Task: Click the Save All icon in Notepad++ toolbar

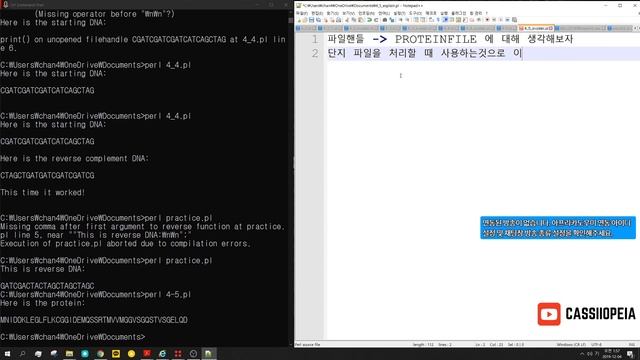Action: tap(319, 20)
